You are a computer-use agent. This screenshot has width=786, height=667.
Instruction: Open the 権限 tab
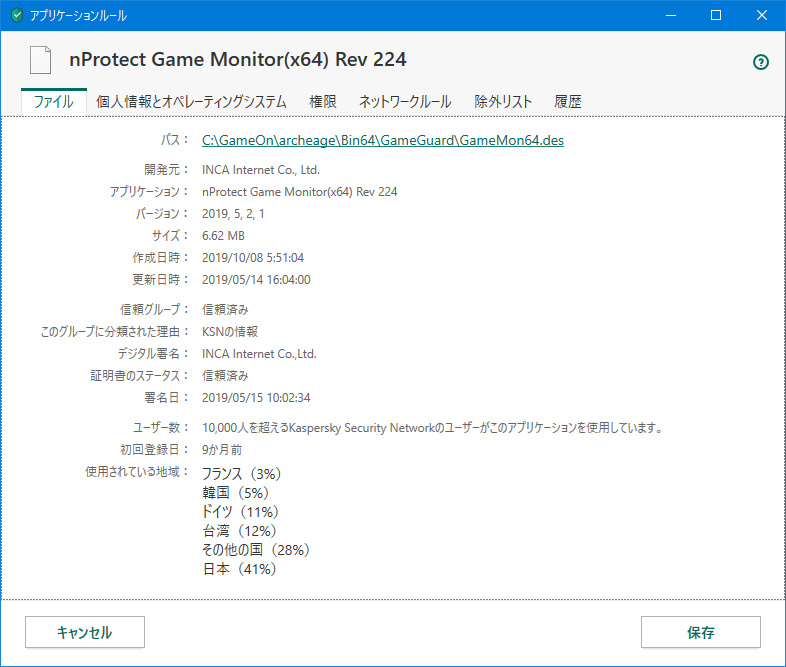pyautogui.click(x=323, y=102)
